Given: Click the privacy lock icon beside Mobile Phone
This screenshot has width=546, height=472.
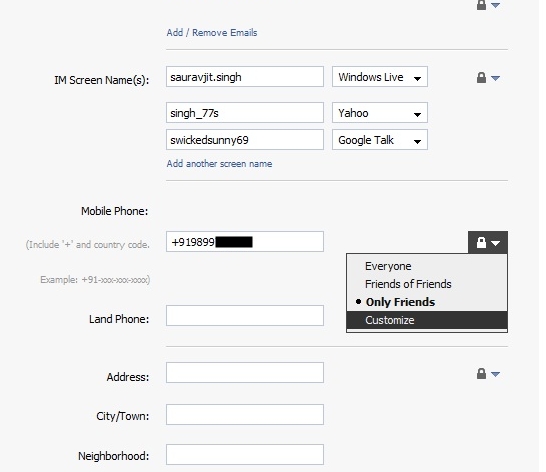Looking at the screenshot, I should point(481,242).
